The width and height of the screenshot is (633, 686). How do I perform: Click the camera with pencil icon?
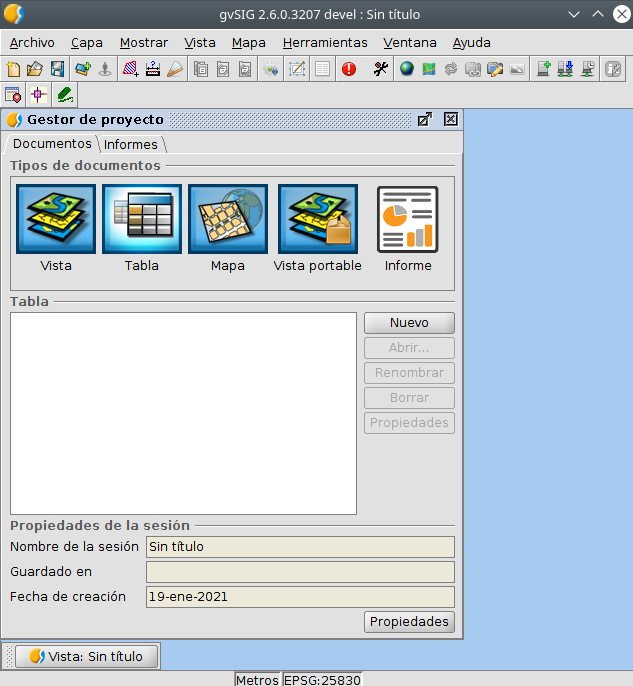[495, 69]
